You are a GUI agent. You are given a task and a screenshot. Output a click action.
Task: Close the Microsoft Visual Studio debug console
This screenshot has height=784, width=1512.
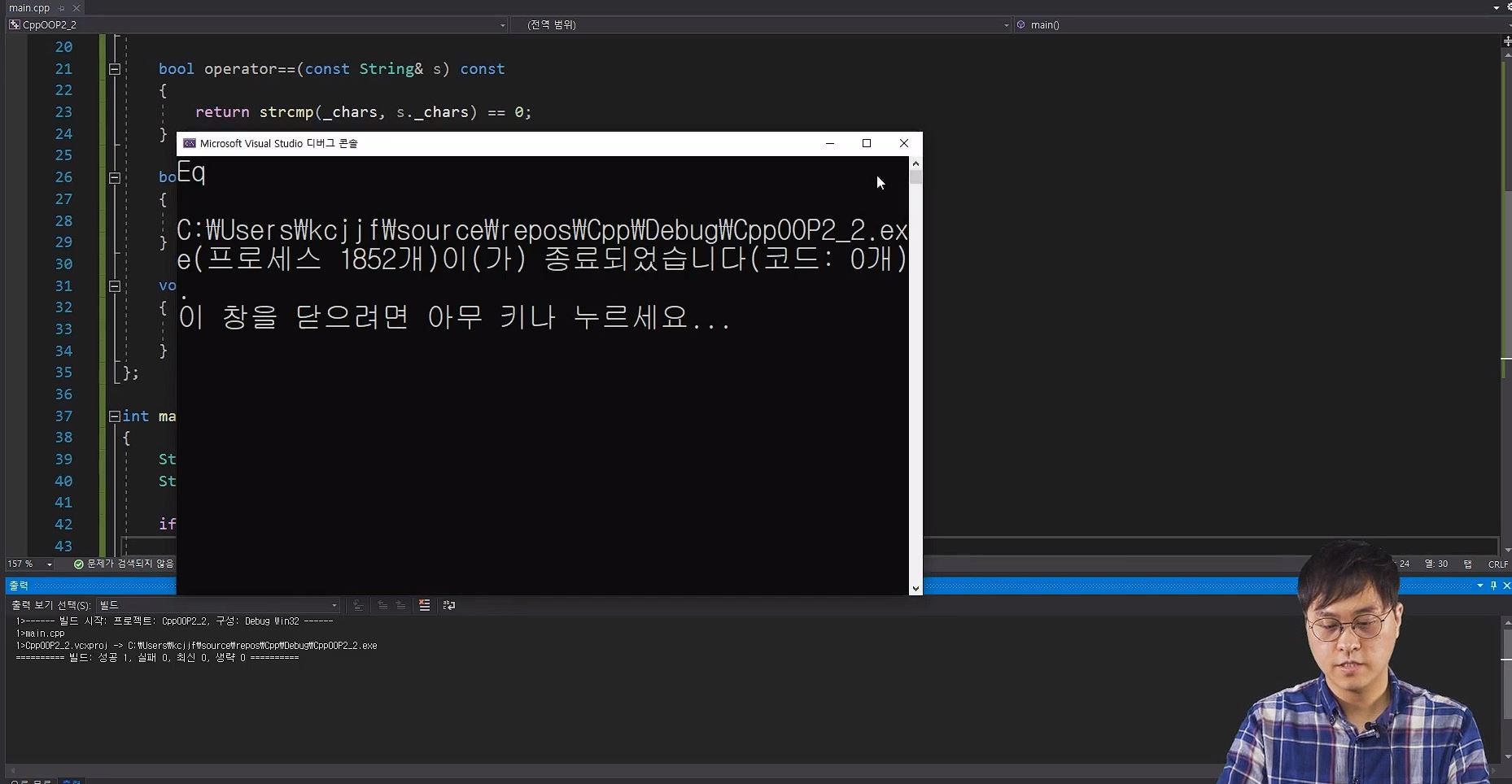(x=904, y=143)
